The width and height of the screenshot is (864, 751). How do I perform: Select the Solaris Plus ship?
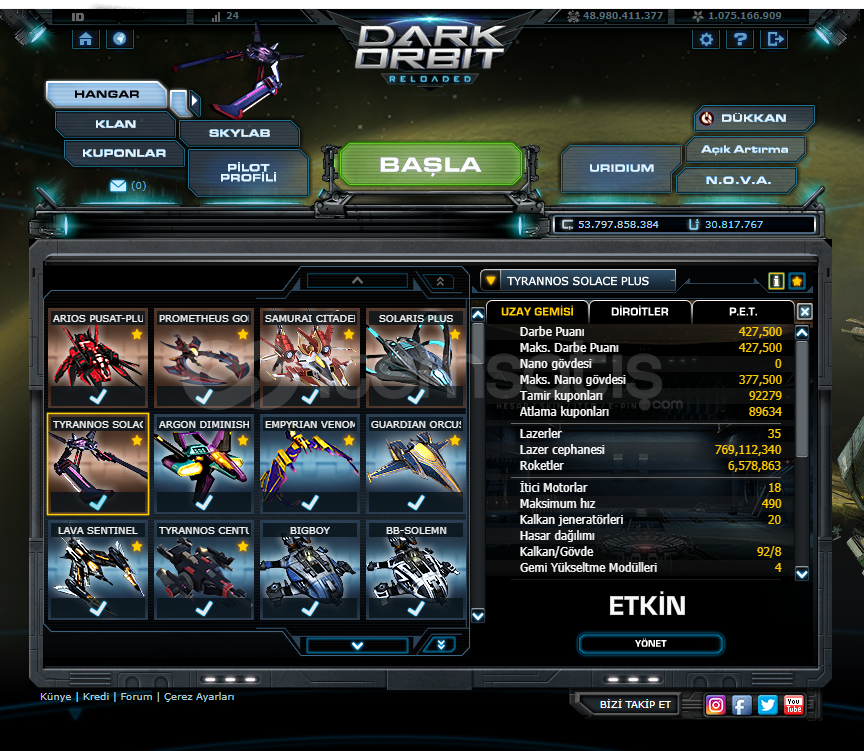point(415,358)
